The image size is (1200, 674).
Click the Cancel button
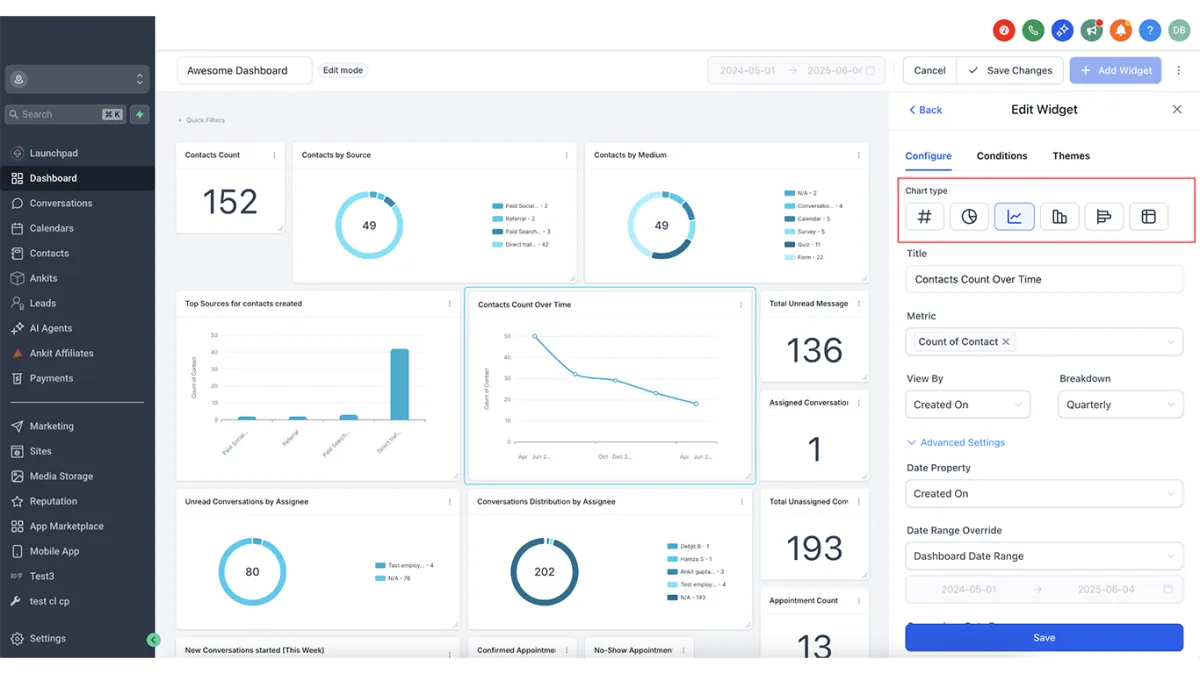tap(929, 70)
